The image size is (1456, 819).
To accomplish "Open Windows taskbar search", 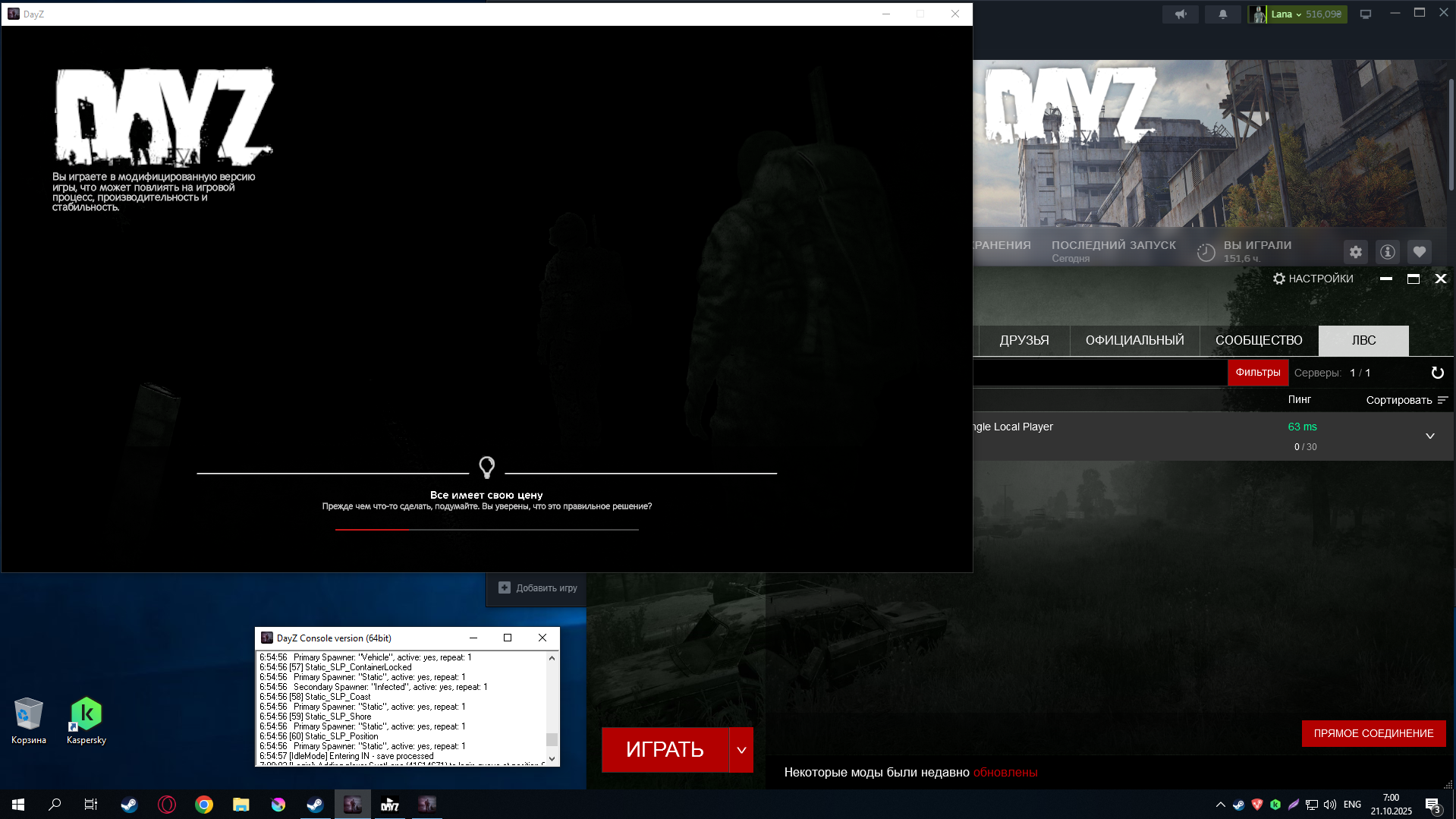I will pyautogui.click(x=55, y=805).
